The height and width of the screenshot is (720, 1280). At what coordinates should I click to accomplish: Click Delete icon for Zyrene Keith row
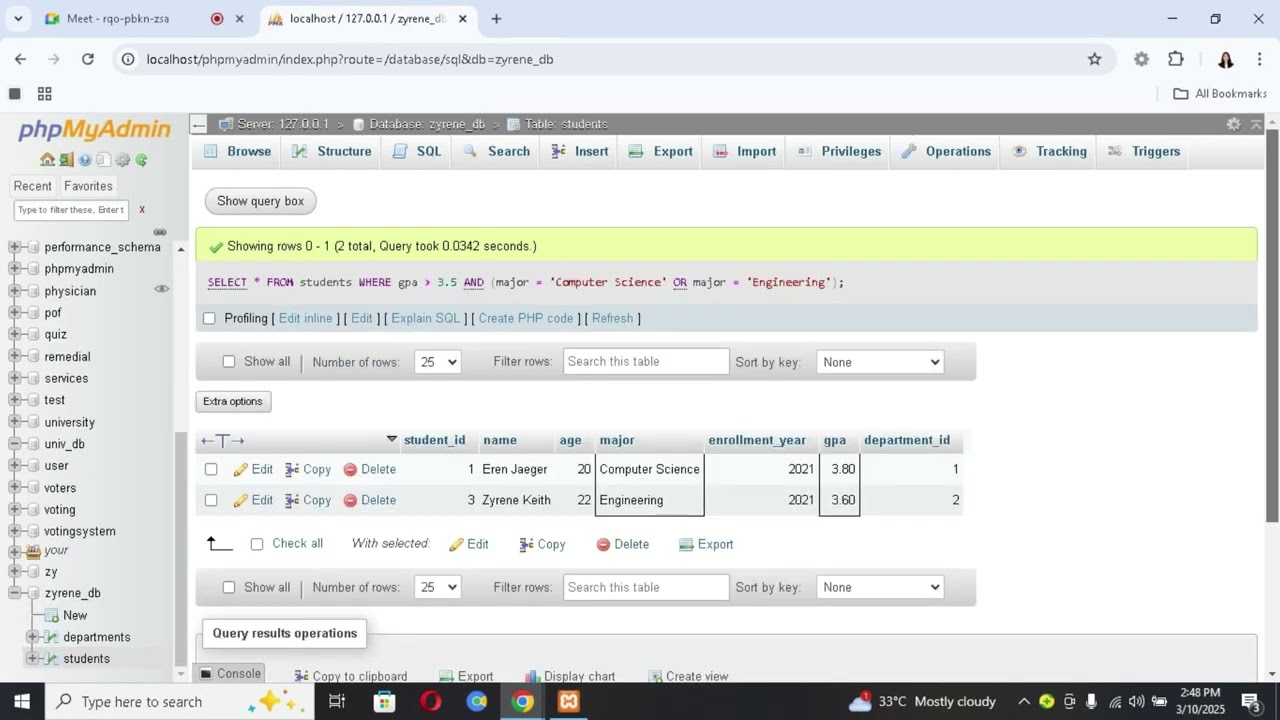click(350, 501)
